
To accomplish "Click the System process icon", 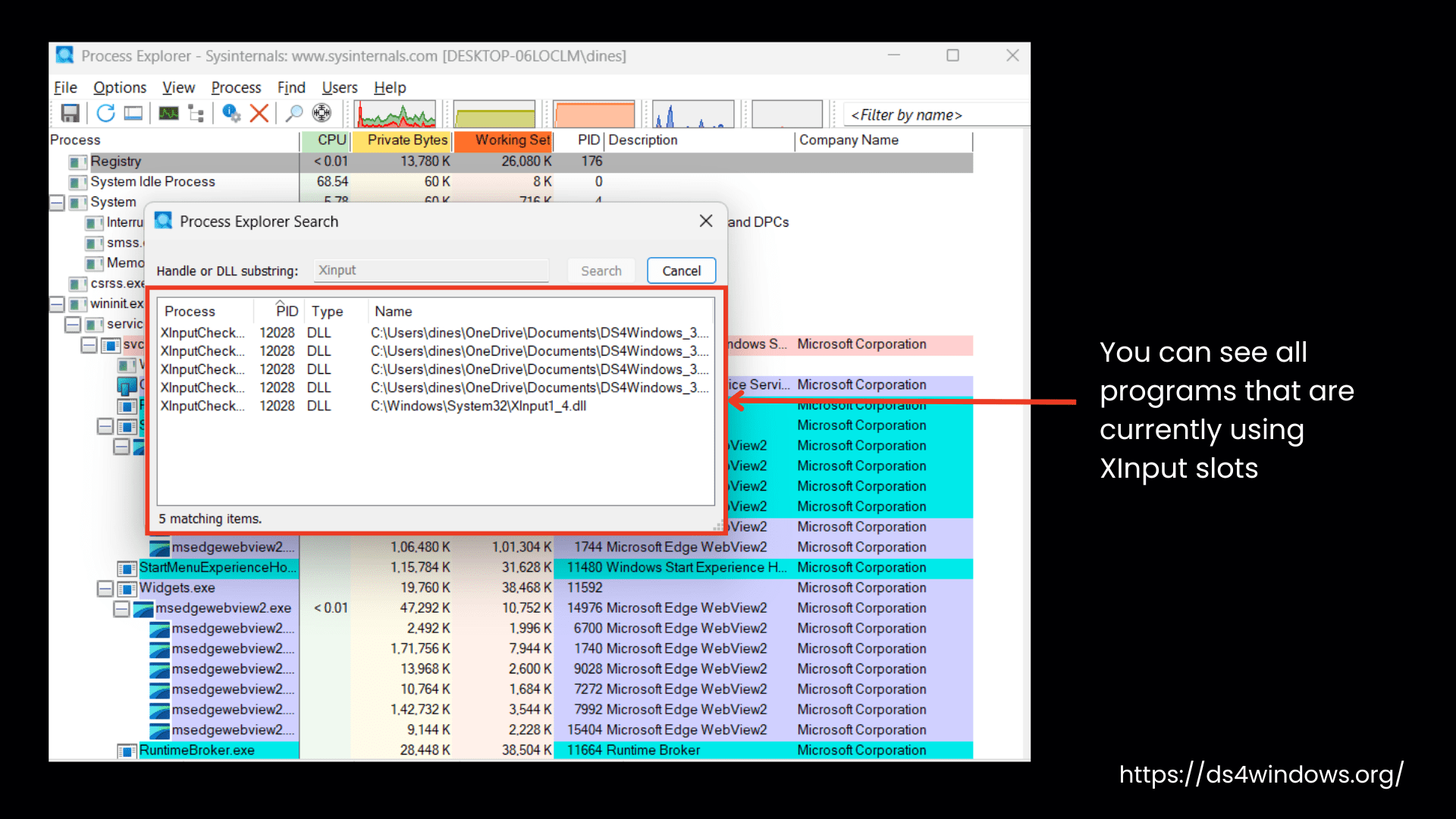I will (x=77, y=202).
